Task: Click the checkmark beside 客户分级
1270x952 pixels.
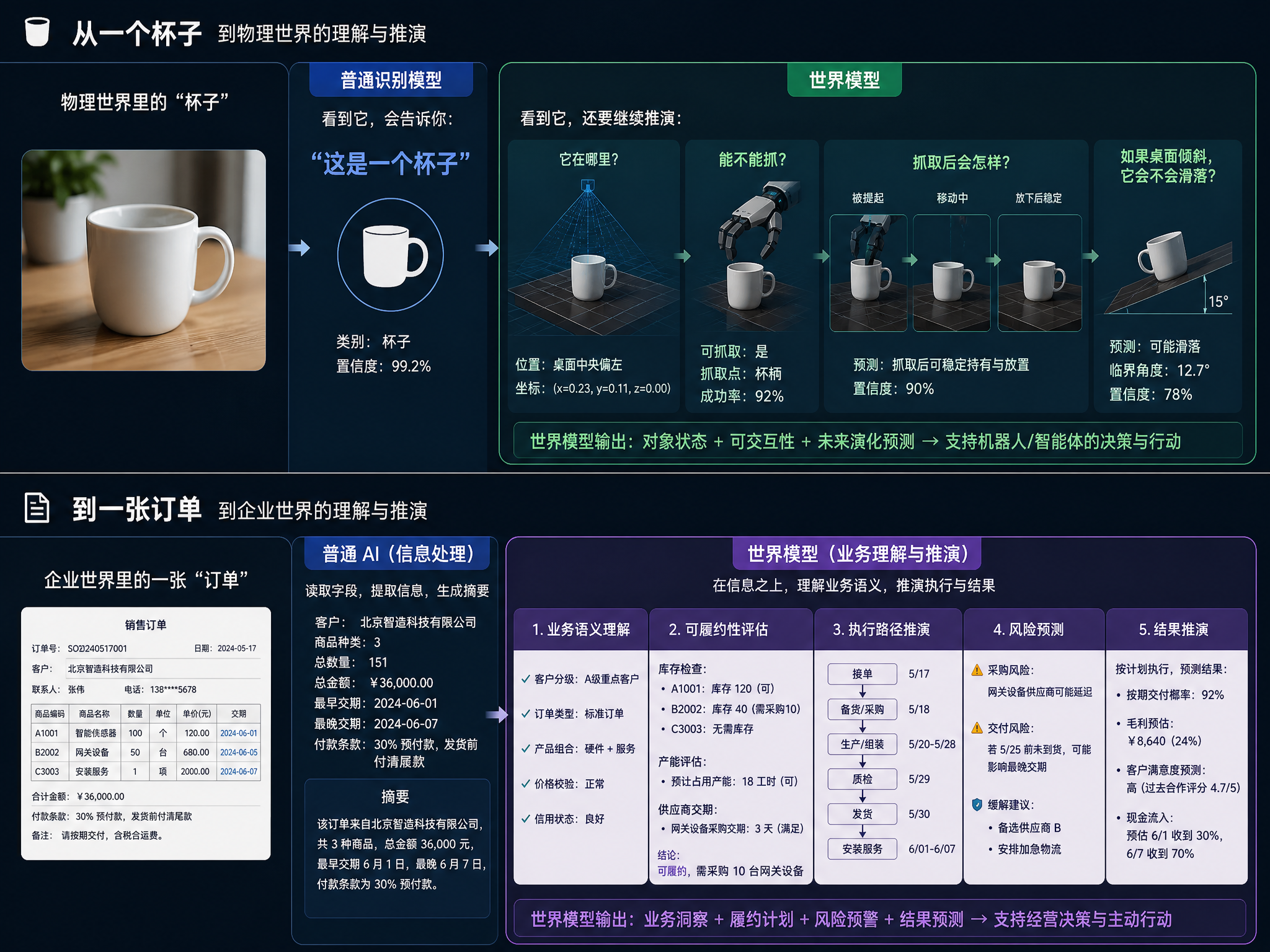Action: point(526,679)
